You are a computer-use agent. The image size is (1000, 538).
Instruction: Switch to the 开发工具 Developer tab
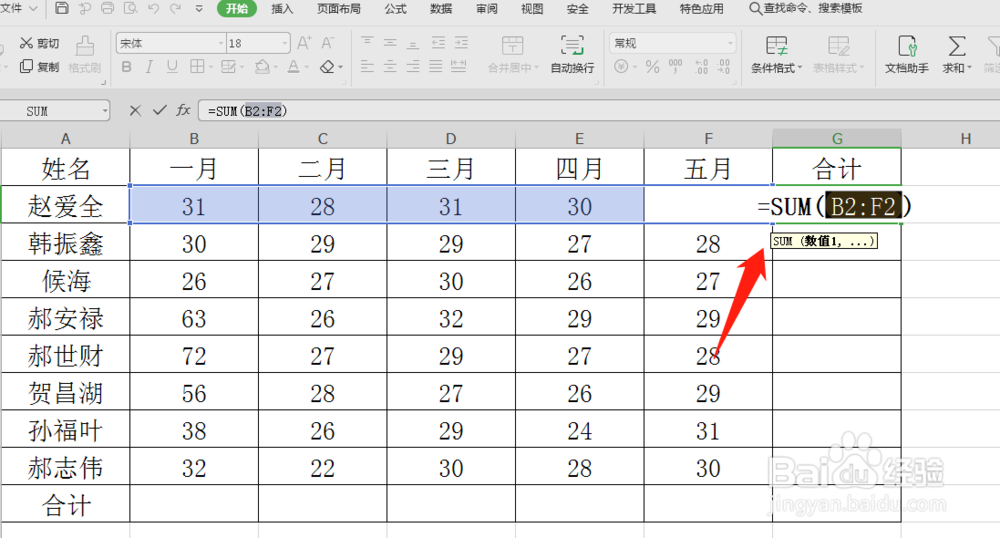(634, 8)
